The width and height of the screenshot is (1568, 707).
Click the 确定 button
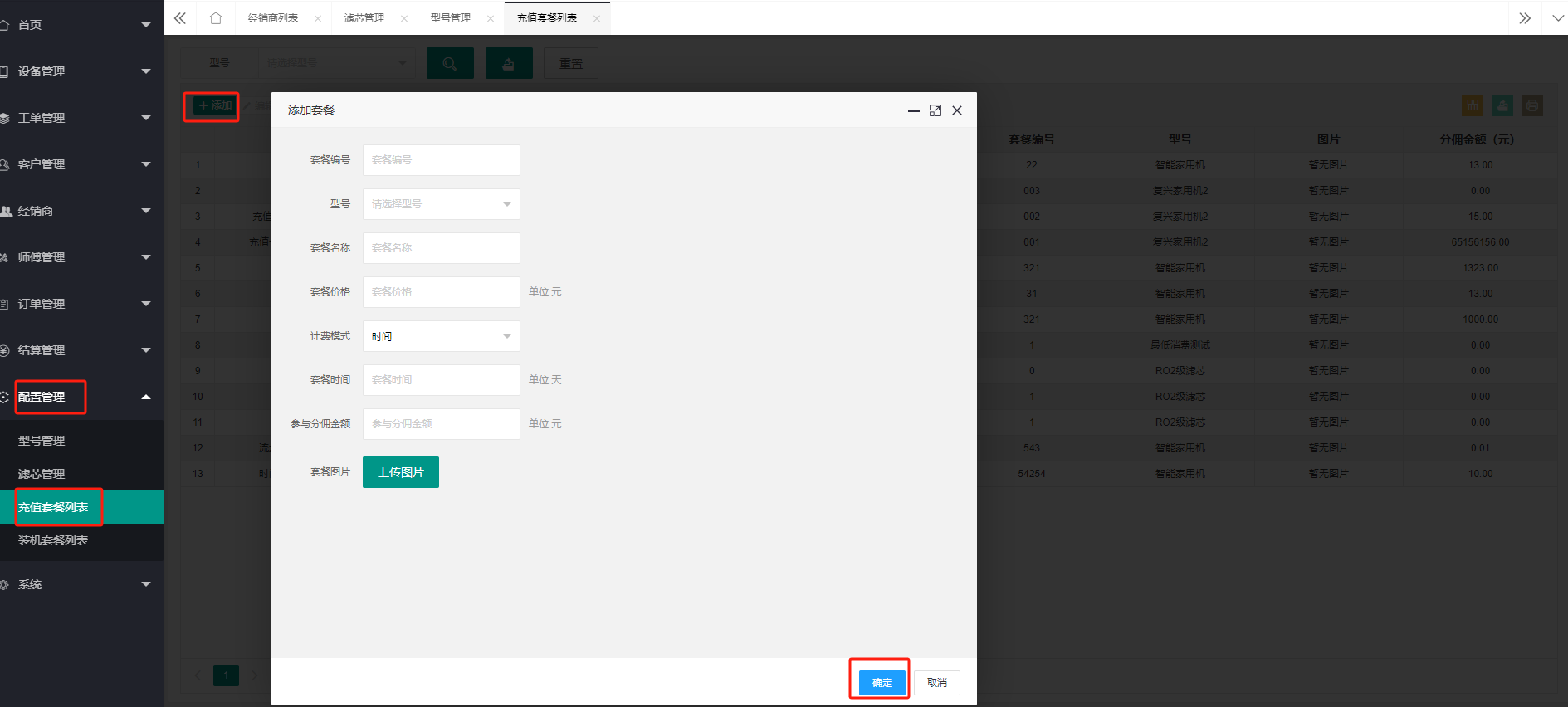[x=882, y=682]
